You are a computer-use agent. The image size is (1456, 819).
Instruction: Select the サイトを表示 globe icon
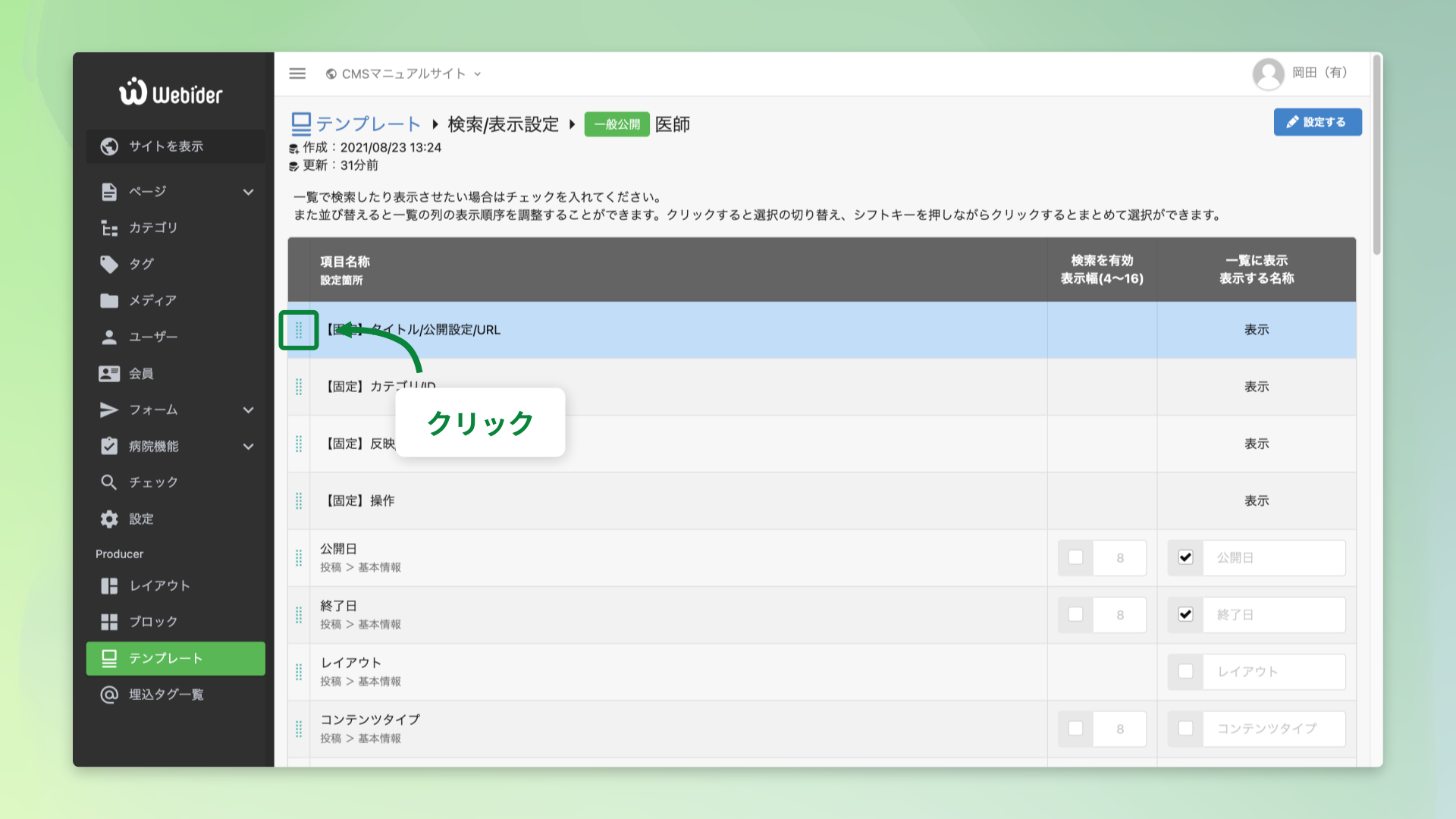click(108, 146)
